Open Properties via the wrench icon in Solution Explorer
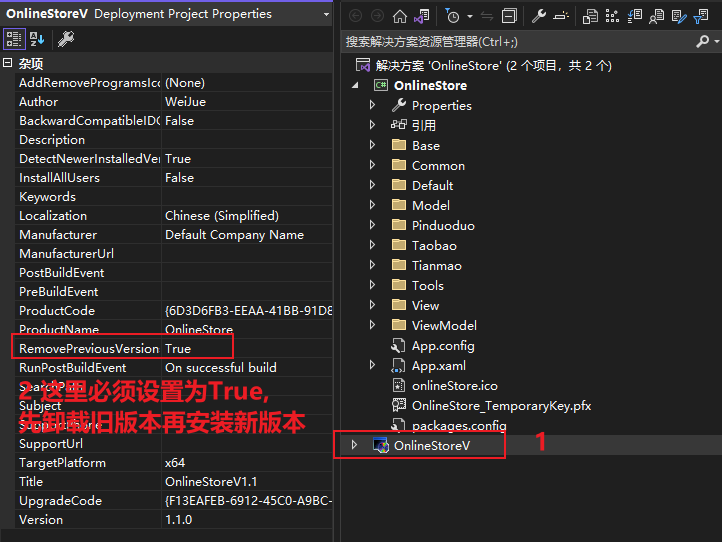The width and height of the screenshot is (722, 542). coord(539,16)
